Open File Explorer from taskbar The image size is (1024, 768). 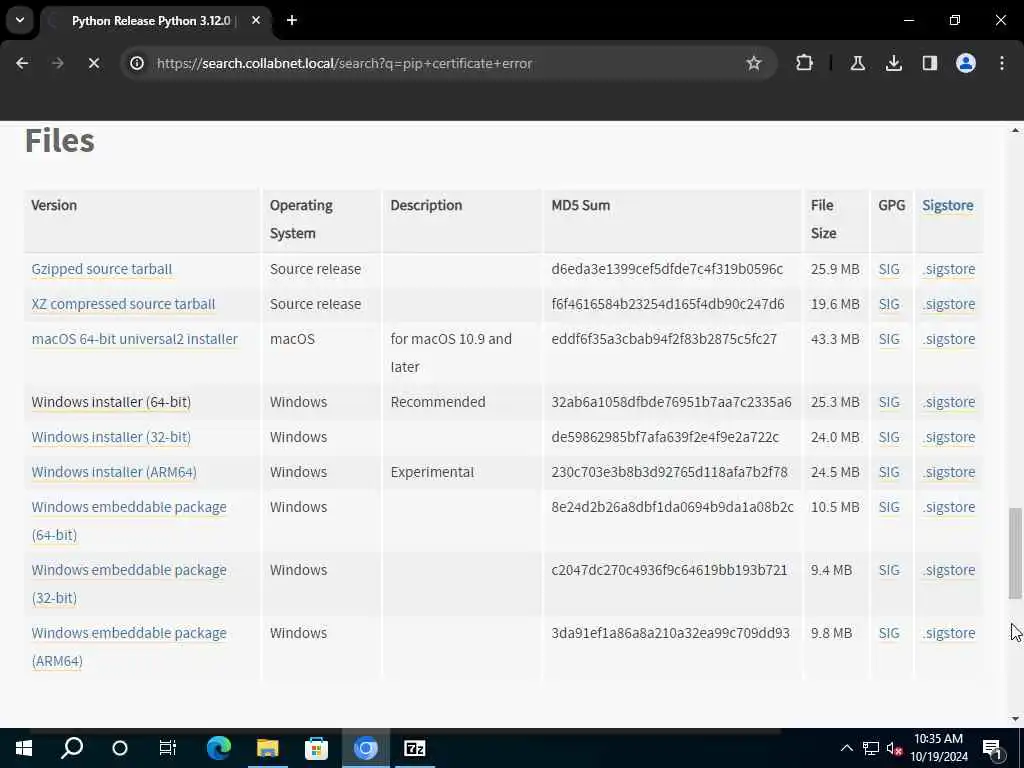coord(267,748)
